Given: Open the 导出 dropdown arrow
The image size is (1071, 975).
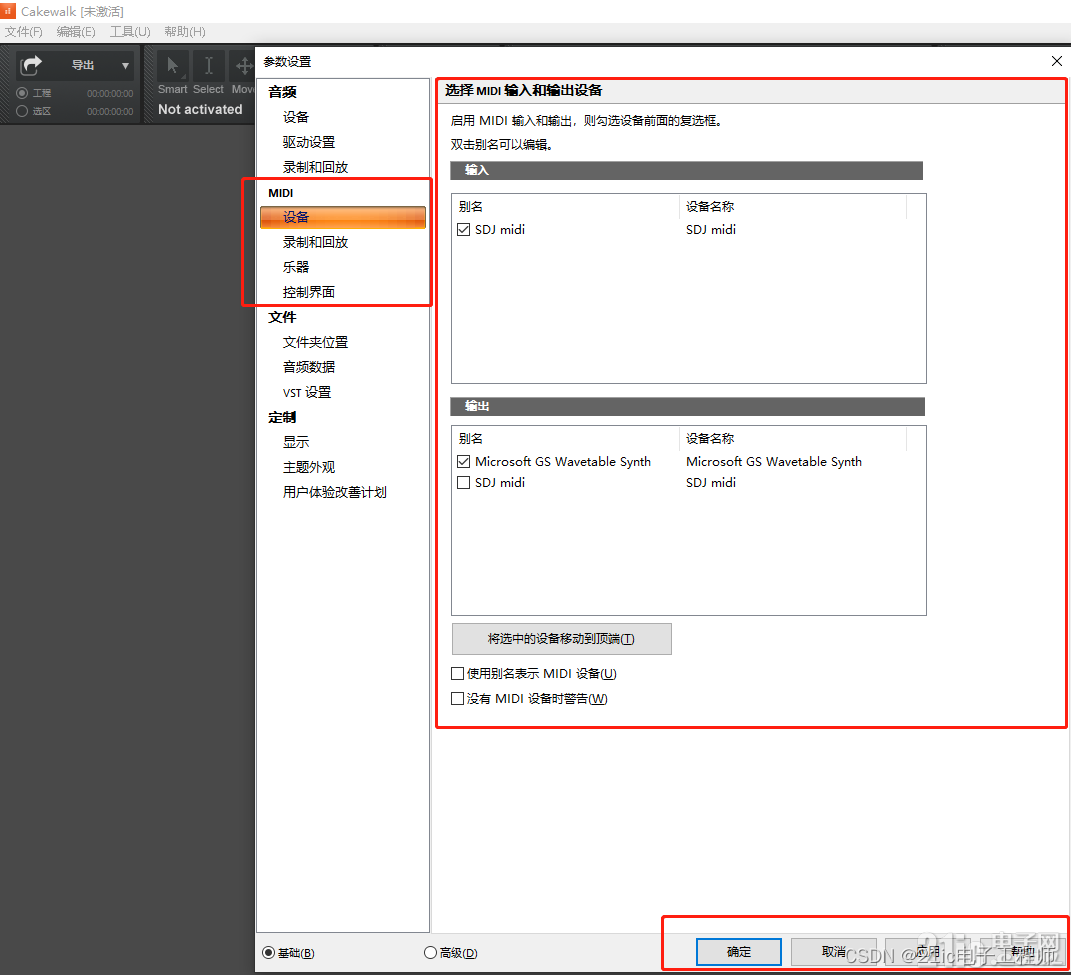Looking at the screenshot, I should pyautogui.click(x=125, y=66).
